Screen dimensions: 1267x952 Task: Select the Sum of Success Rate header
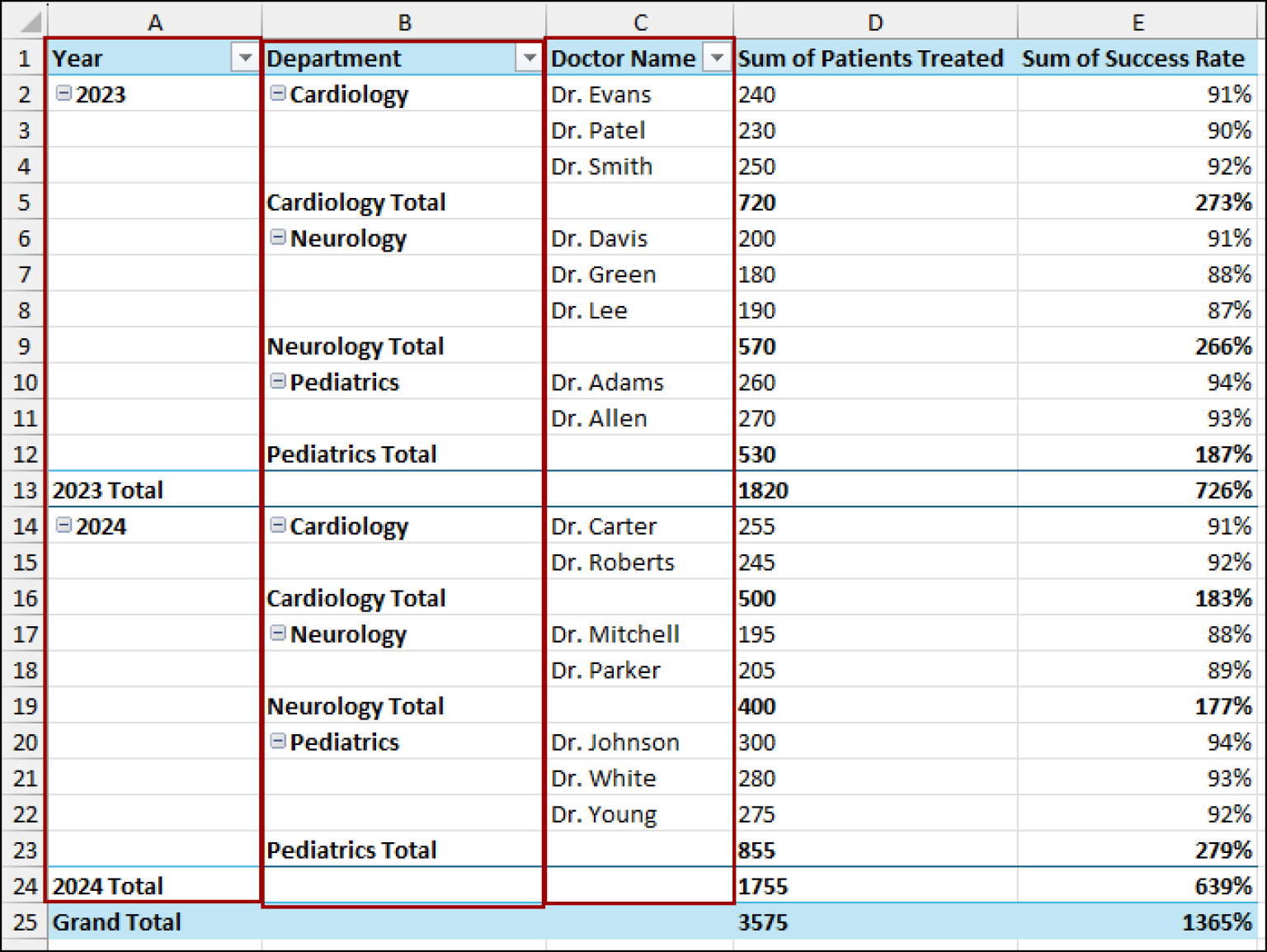(x=1133, y=58)
